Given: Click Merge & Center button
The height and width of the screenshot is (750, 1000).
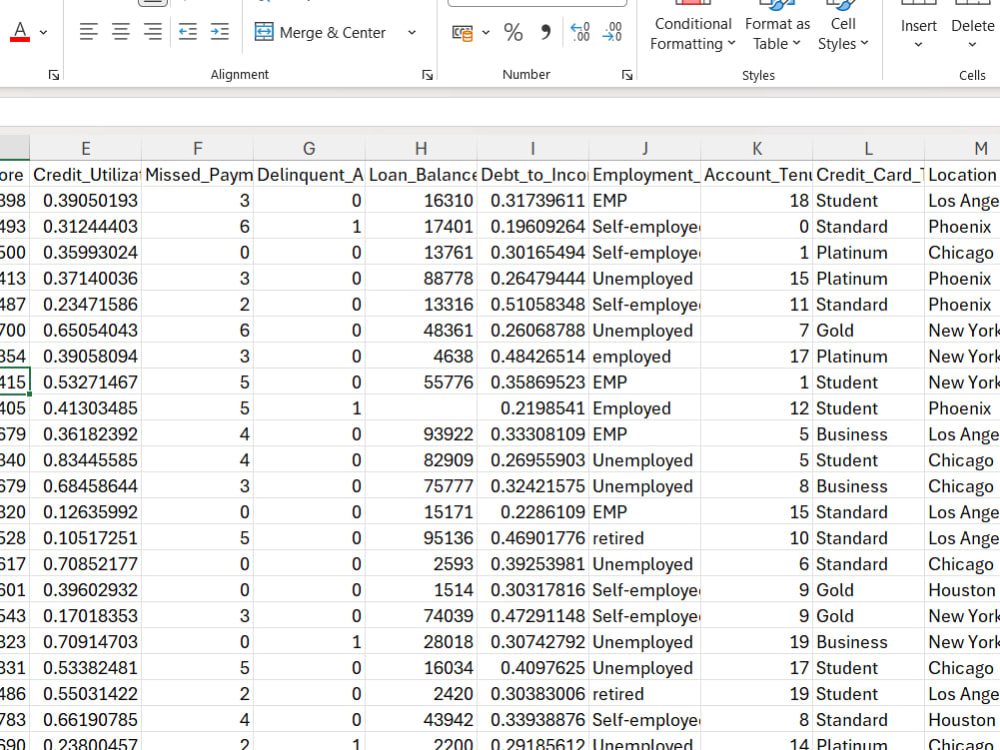Looking at the screenshot, I should pos(320,32).
